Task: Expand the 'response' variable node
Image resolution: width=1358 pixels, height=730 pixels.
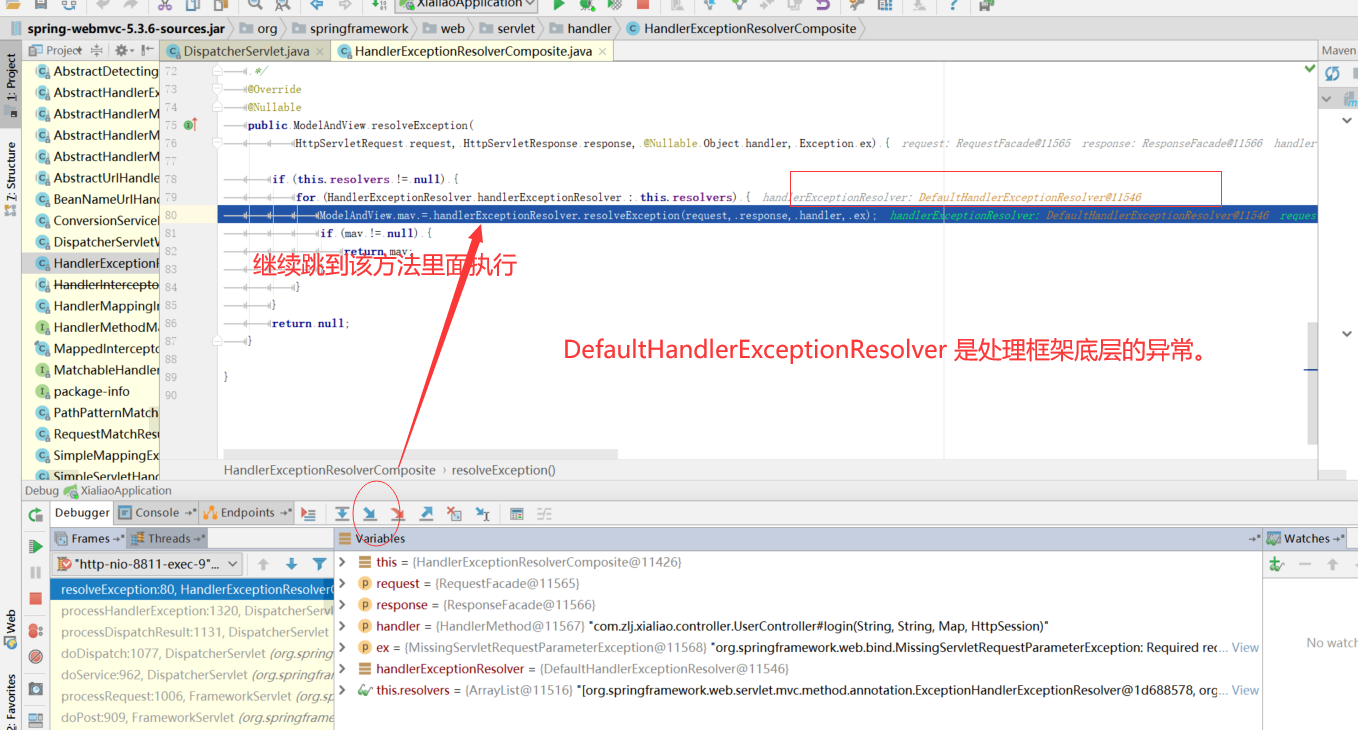Action: coord(342,605)
